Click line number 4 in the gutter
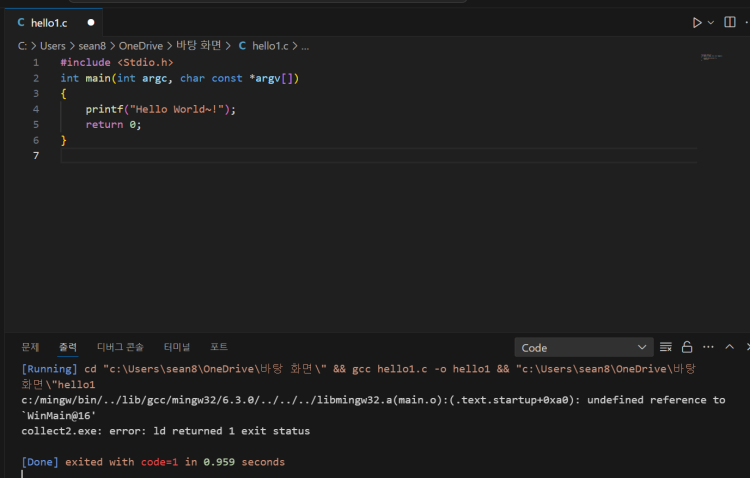Screen dimensions: 750x478 click(x=36, y=109)
